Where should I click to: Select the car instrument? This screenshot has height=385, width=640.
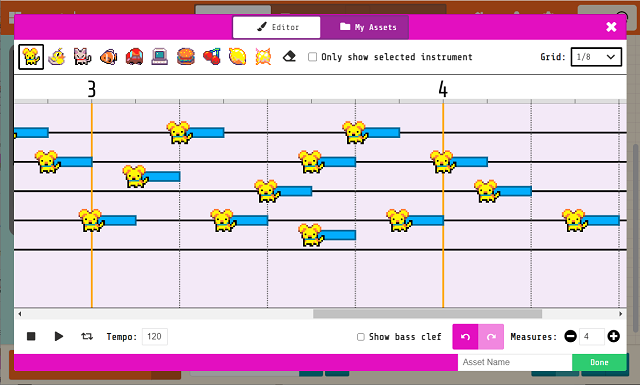click(134, 57)
